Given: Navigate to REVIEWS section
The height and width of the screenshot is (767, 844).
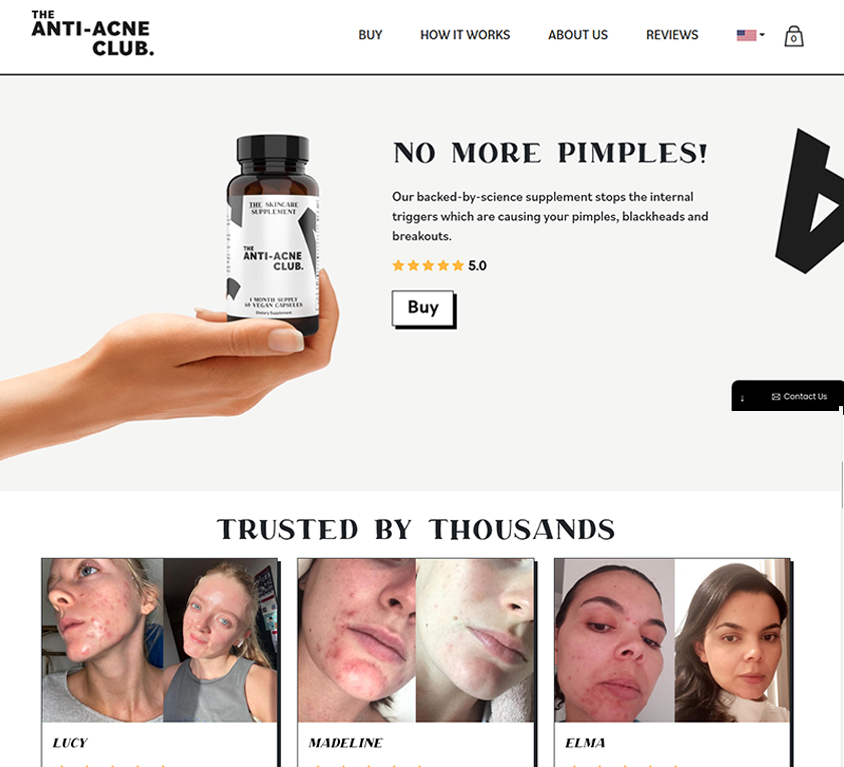Looking at the screenshot, I should point(672,35).
